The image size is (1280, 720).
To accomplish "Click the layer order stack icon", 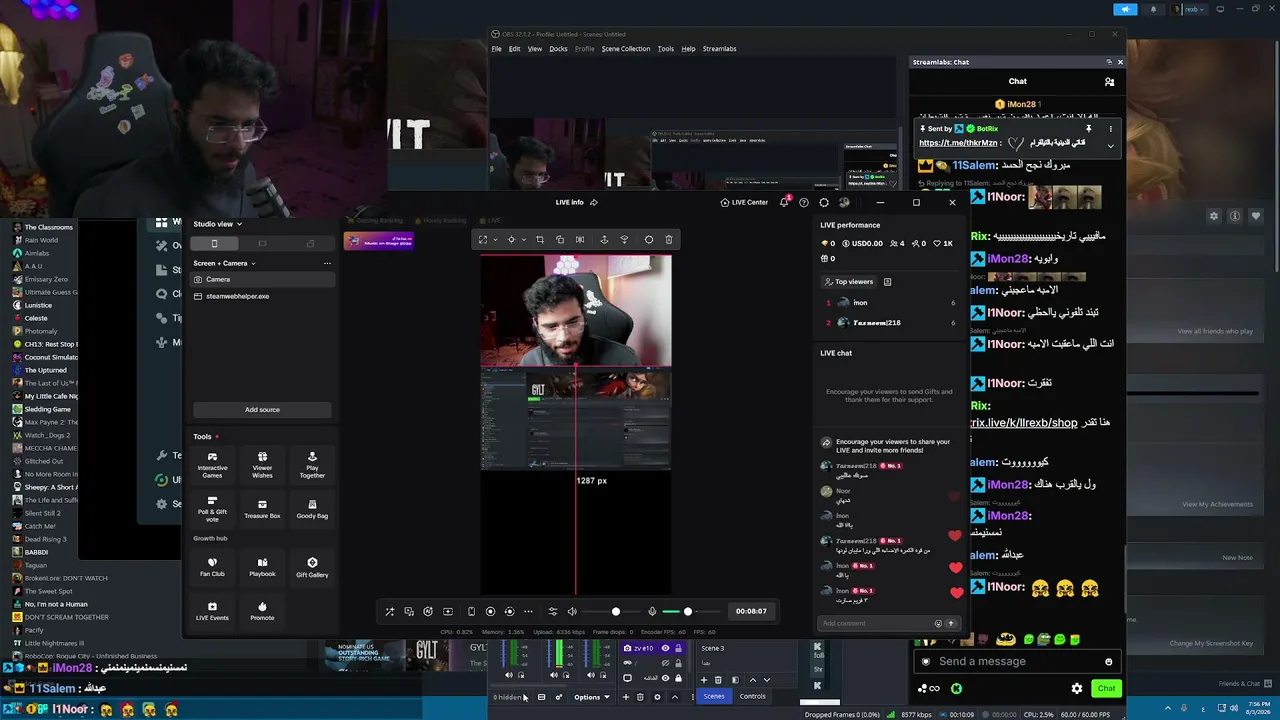I will pos(625,240).
